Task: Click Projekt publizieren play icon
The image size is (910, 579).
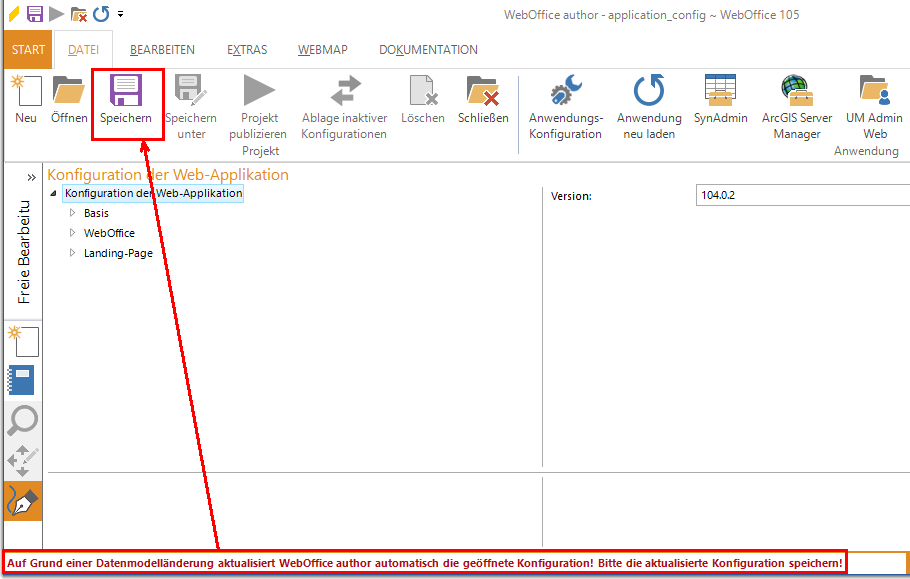Action: click(x=259, y=91)
